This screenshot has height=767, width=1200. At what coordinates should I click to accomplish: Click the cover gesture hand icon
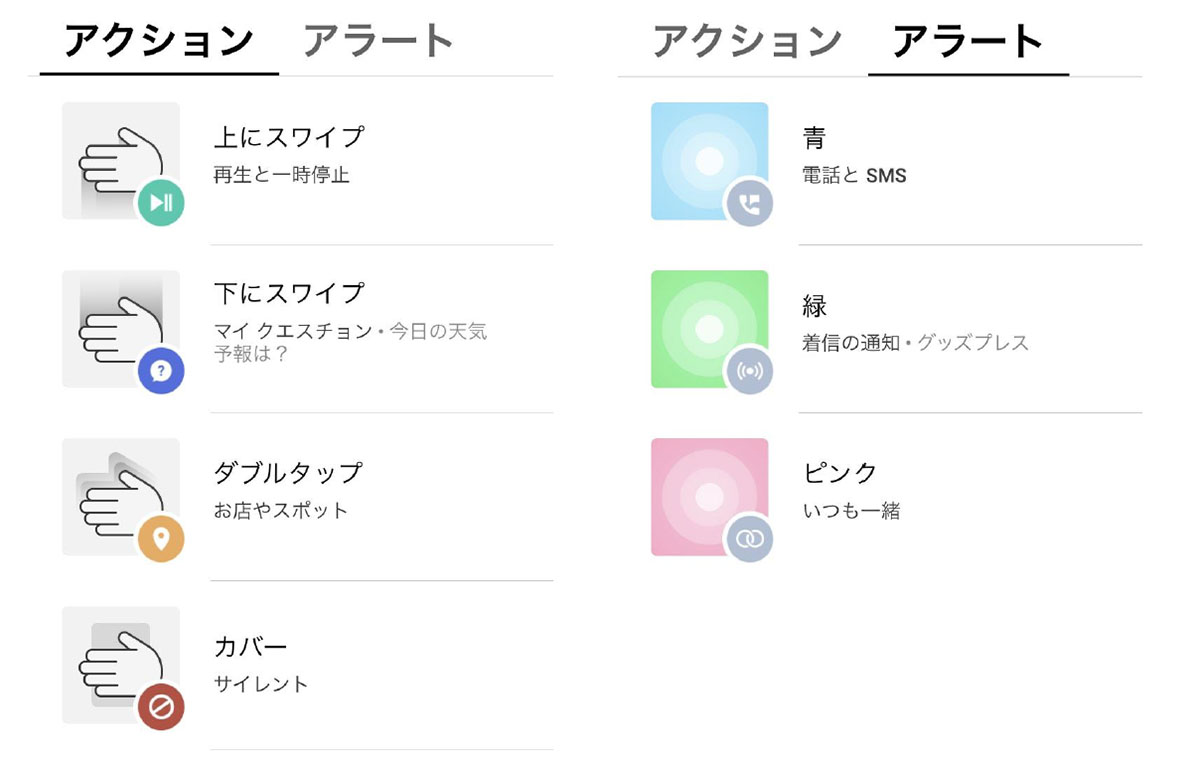click(x=116, y=663)
